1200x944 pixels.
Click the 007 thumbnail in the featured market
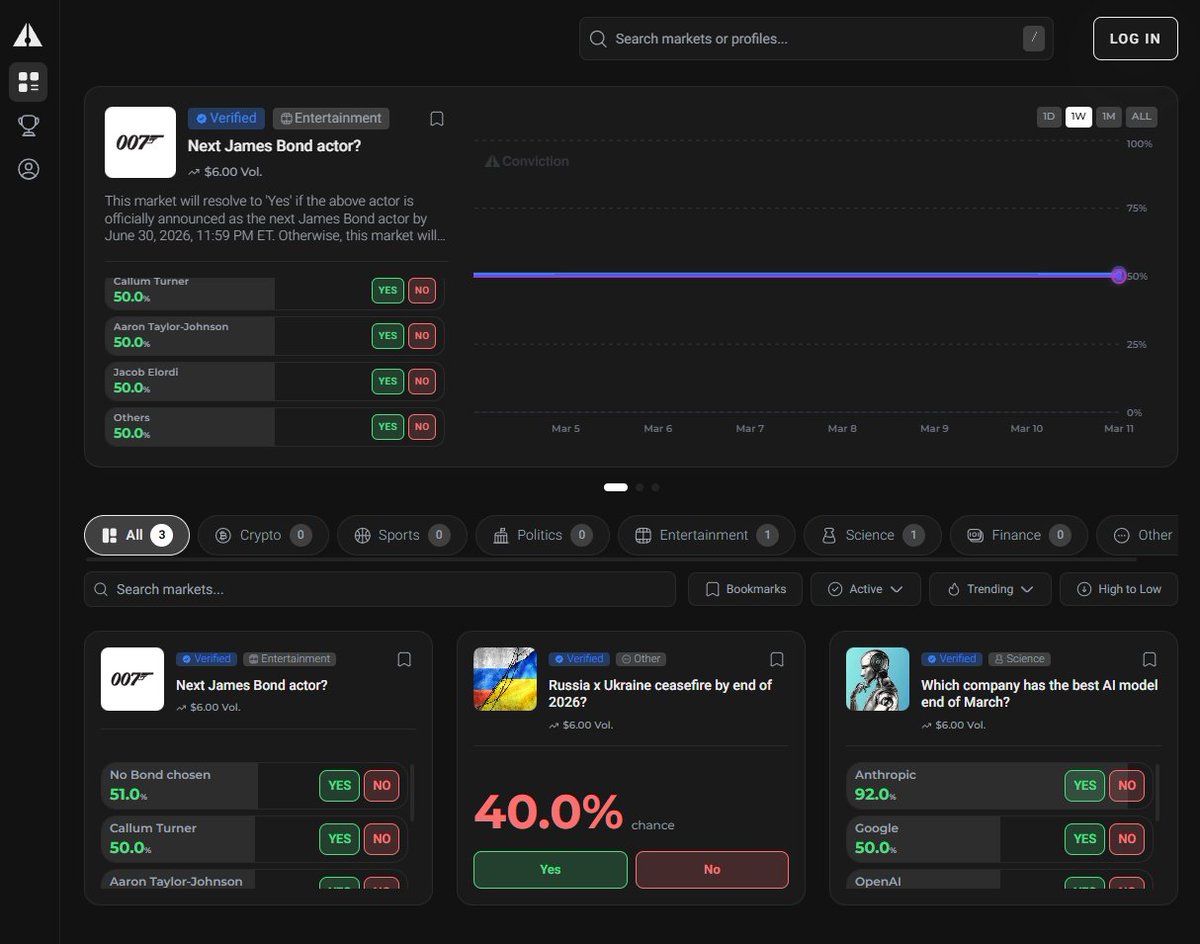[x=140, y=142]
